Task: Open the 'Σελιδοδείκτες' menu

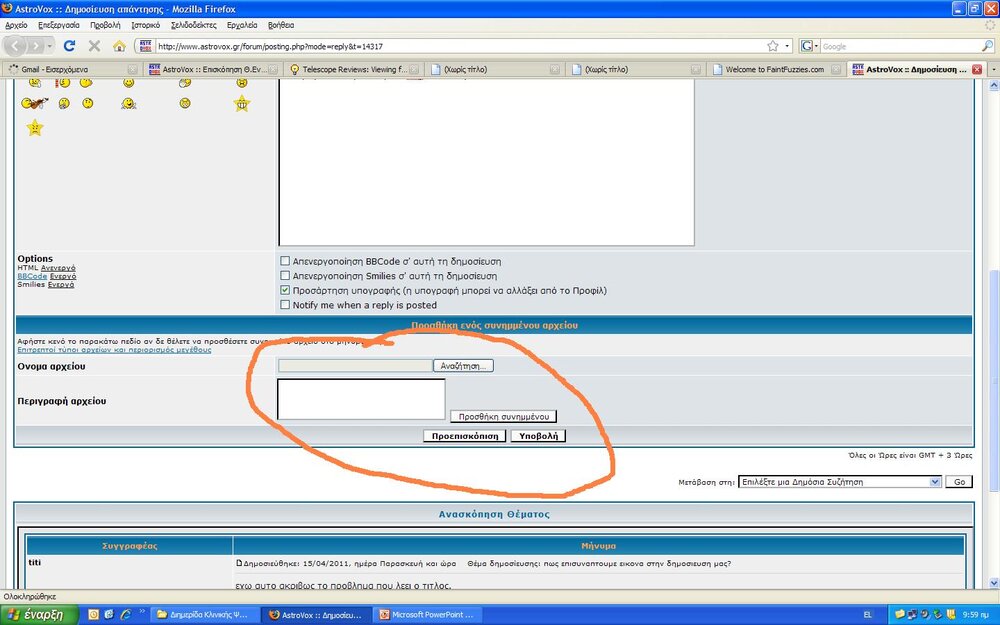Action: (x=193, y=24)
